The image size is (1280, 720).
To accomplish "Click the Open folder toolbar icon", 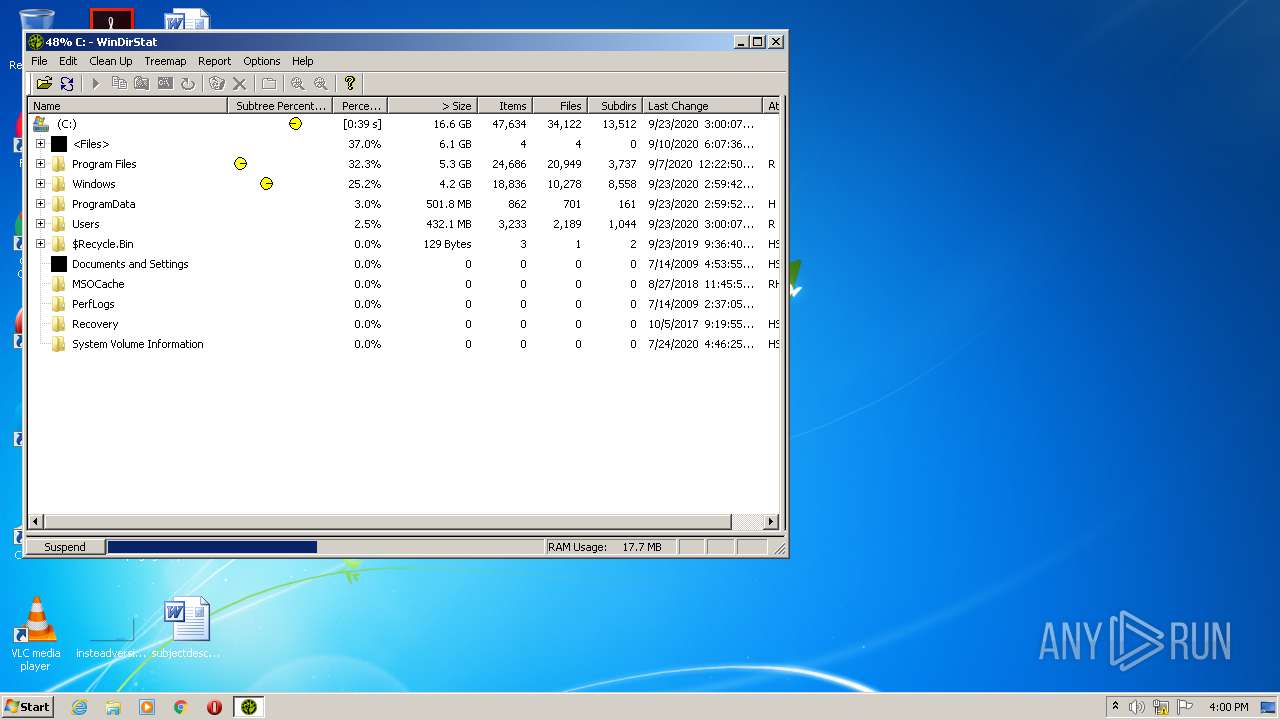I will (44, 83).
